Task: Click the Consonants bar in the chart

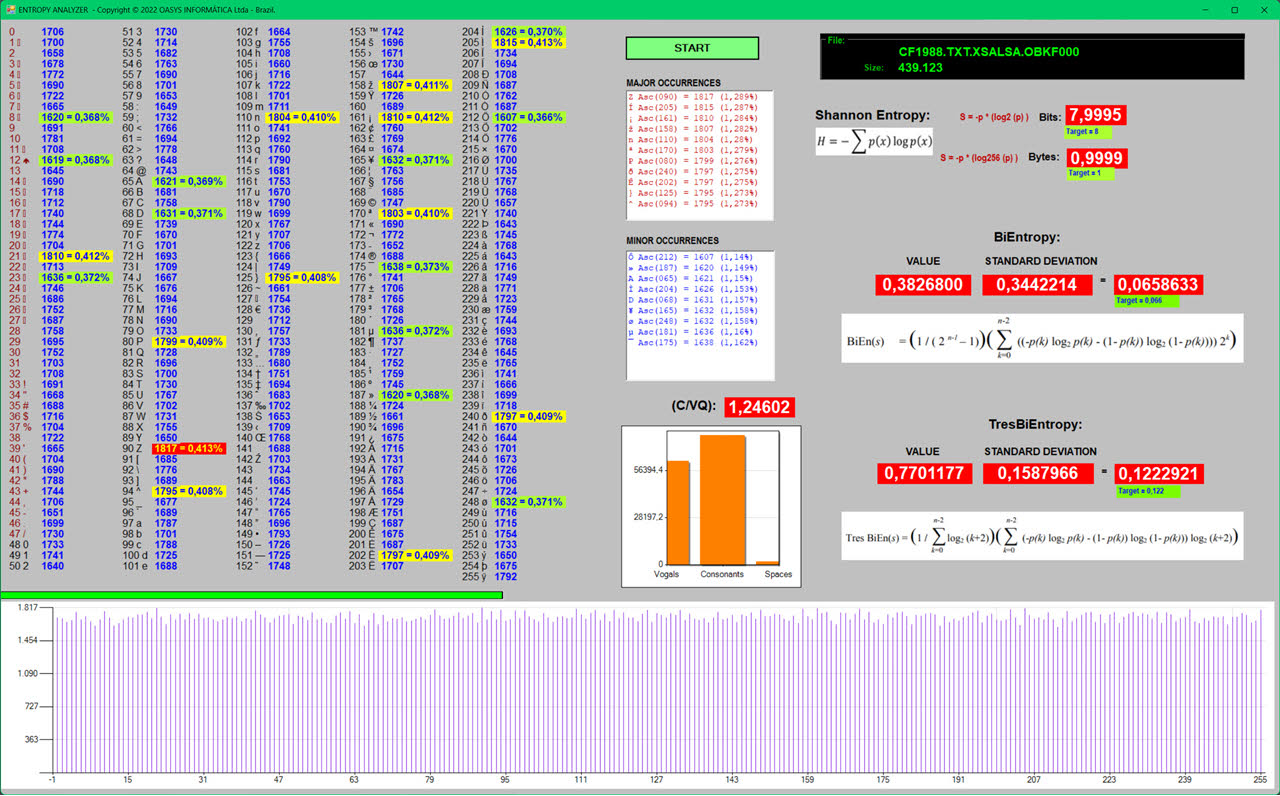Action: coord(722,500)
